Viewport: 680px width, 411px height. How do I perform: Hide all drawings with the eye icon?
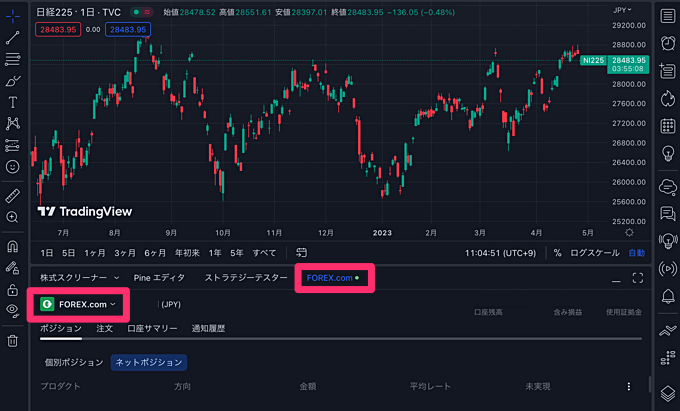tap(13, 310)
